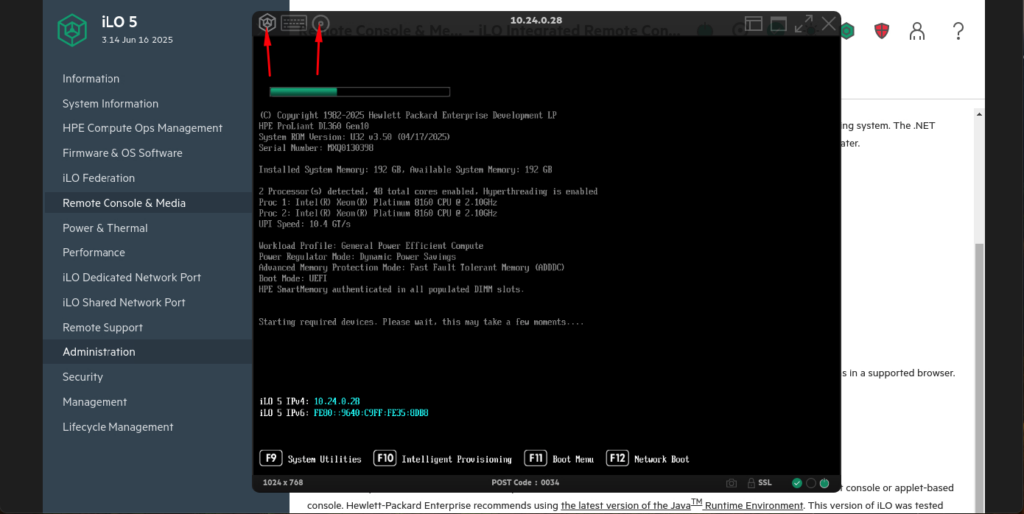Screen dimensions: 1024x514
Task: Select iLO Federation in sidebar
Action: 99,178
